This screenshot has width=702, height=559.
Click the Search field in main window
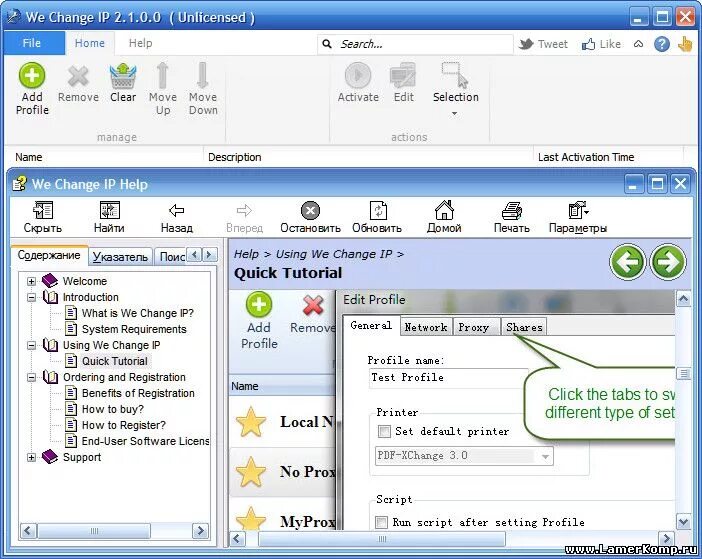415,44
